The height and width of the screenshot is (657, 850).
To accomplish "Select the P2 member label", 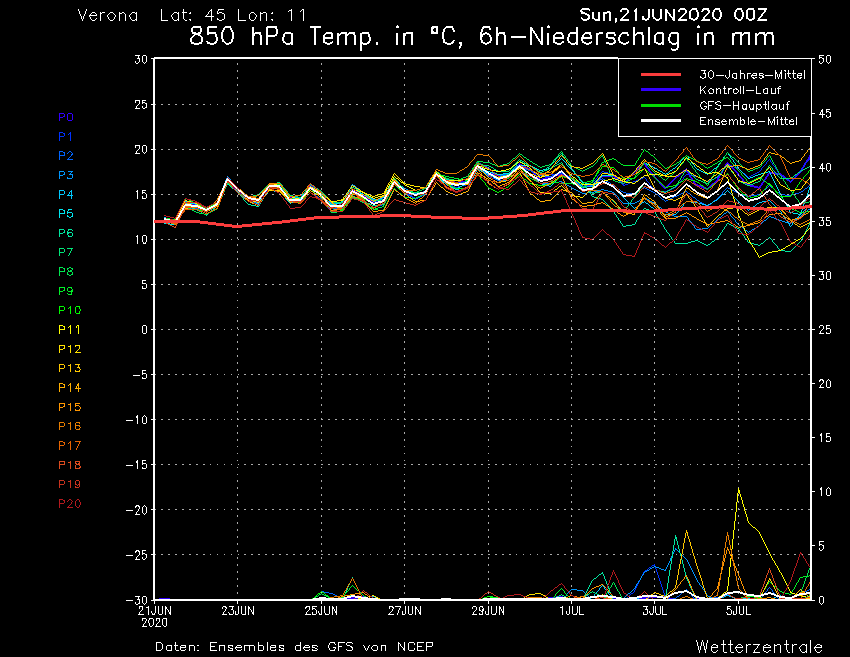I will [x=66, y=156].
